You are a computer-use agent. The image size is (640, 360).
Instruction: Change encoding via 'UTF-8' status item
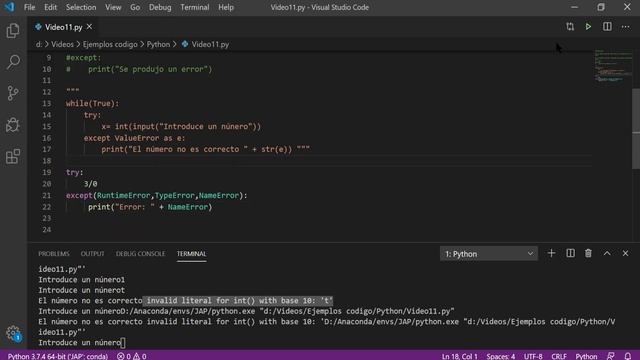(x=533, y=356)
